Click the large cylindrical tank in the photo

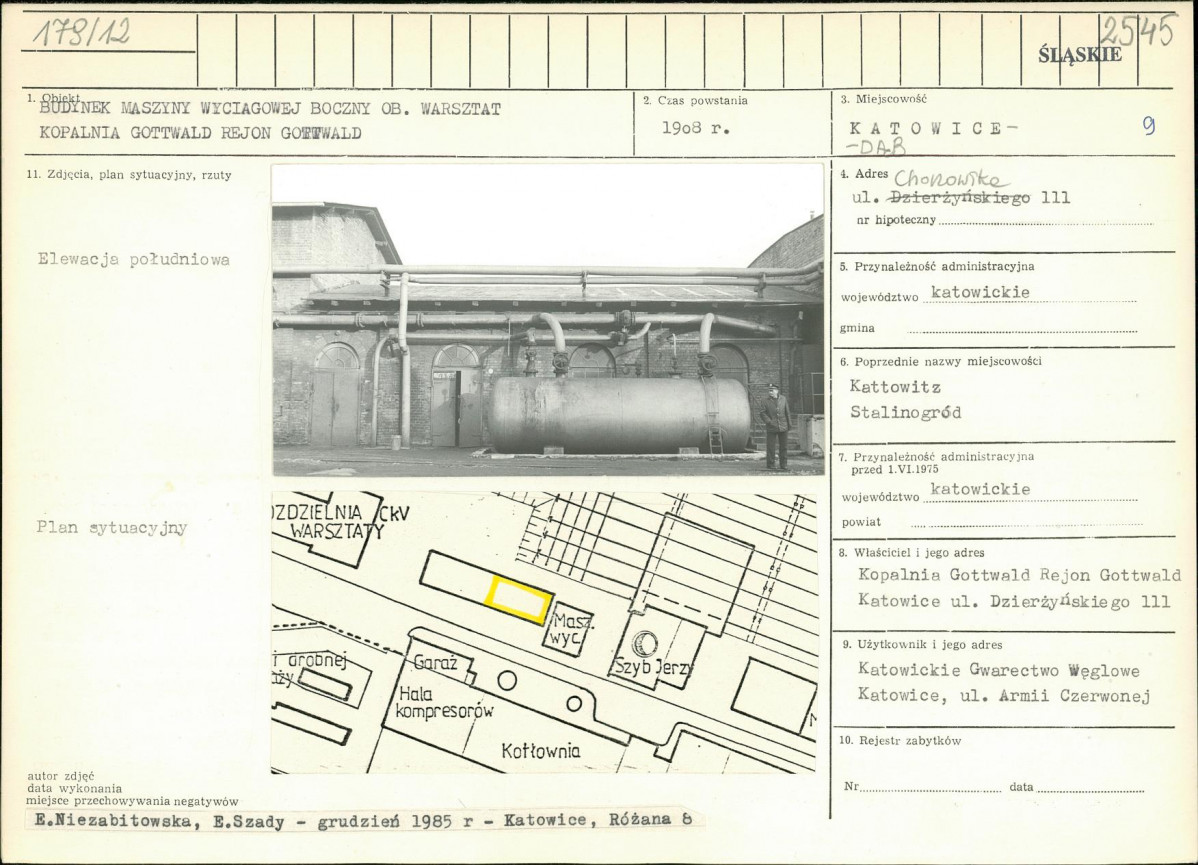[620, 414]
